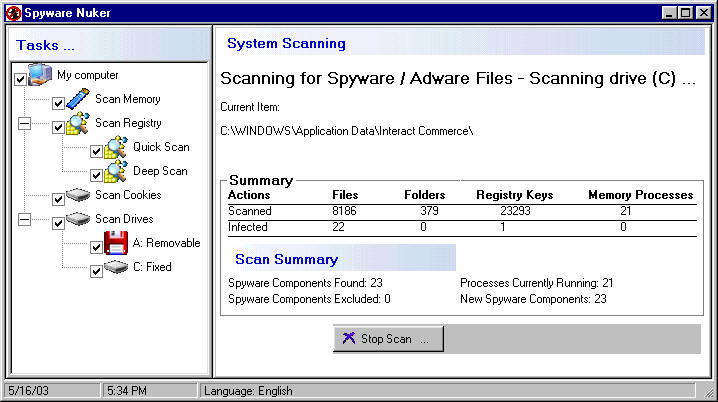Toggle the Quick Scan checkbox
This screenshot has height=402, width=718.
[x=96, y=151]
